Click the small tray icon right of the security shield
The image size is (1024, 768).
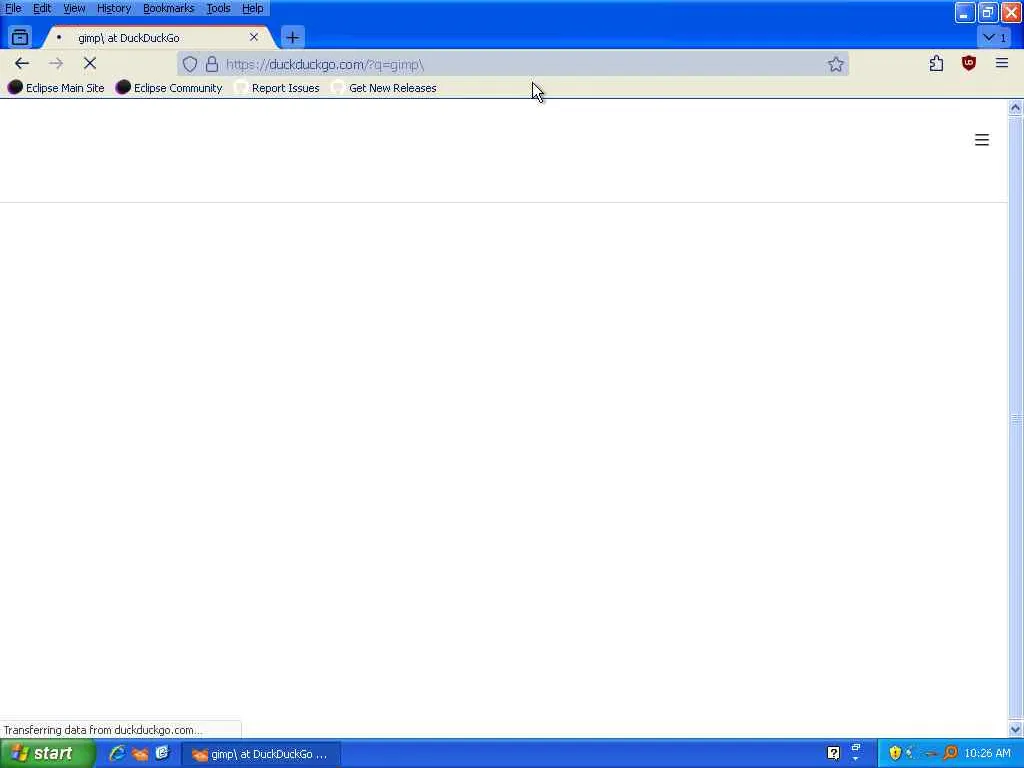[910, 753]
